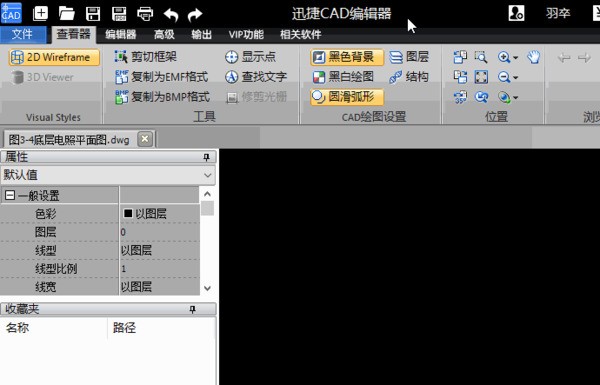This screenshot has height=385, width=600.
Task: Open the 结构 structure tool
Action: point(409,77)
